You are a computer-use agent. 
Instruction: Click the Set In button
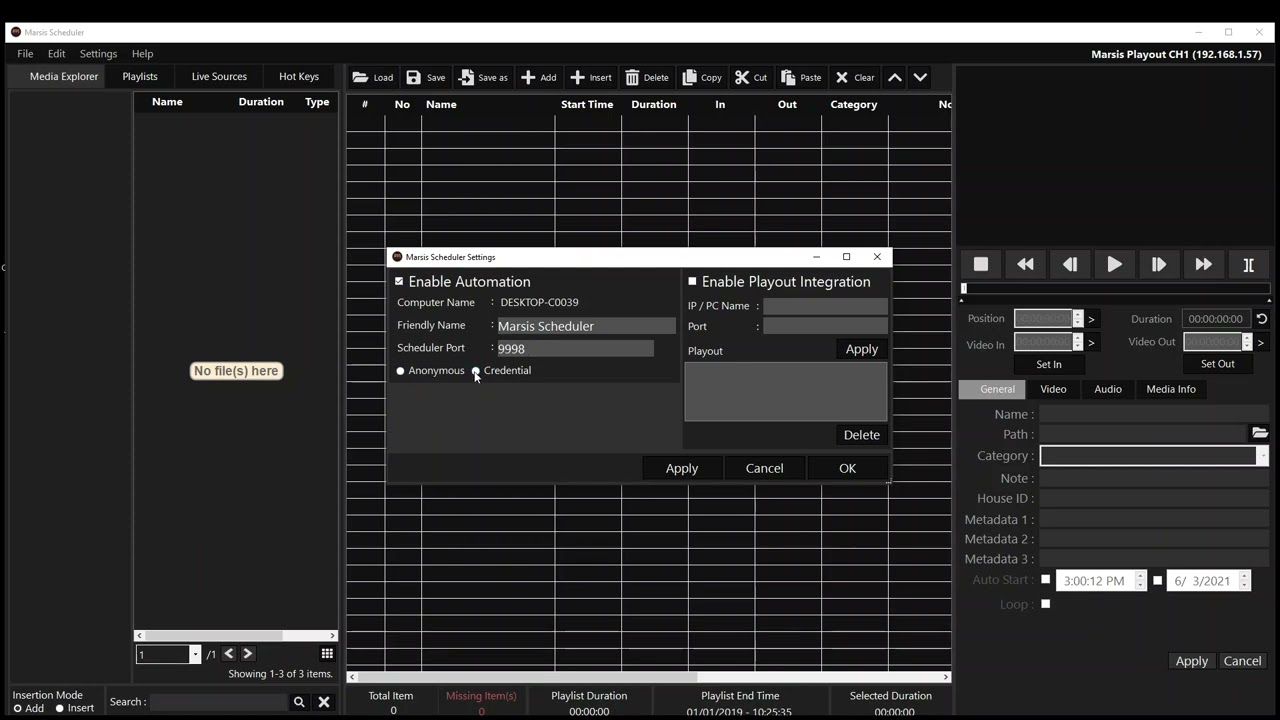click(1049, 364)
